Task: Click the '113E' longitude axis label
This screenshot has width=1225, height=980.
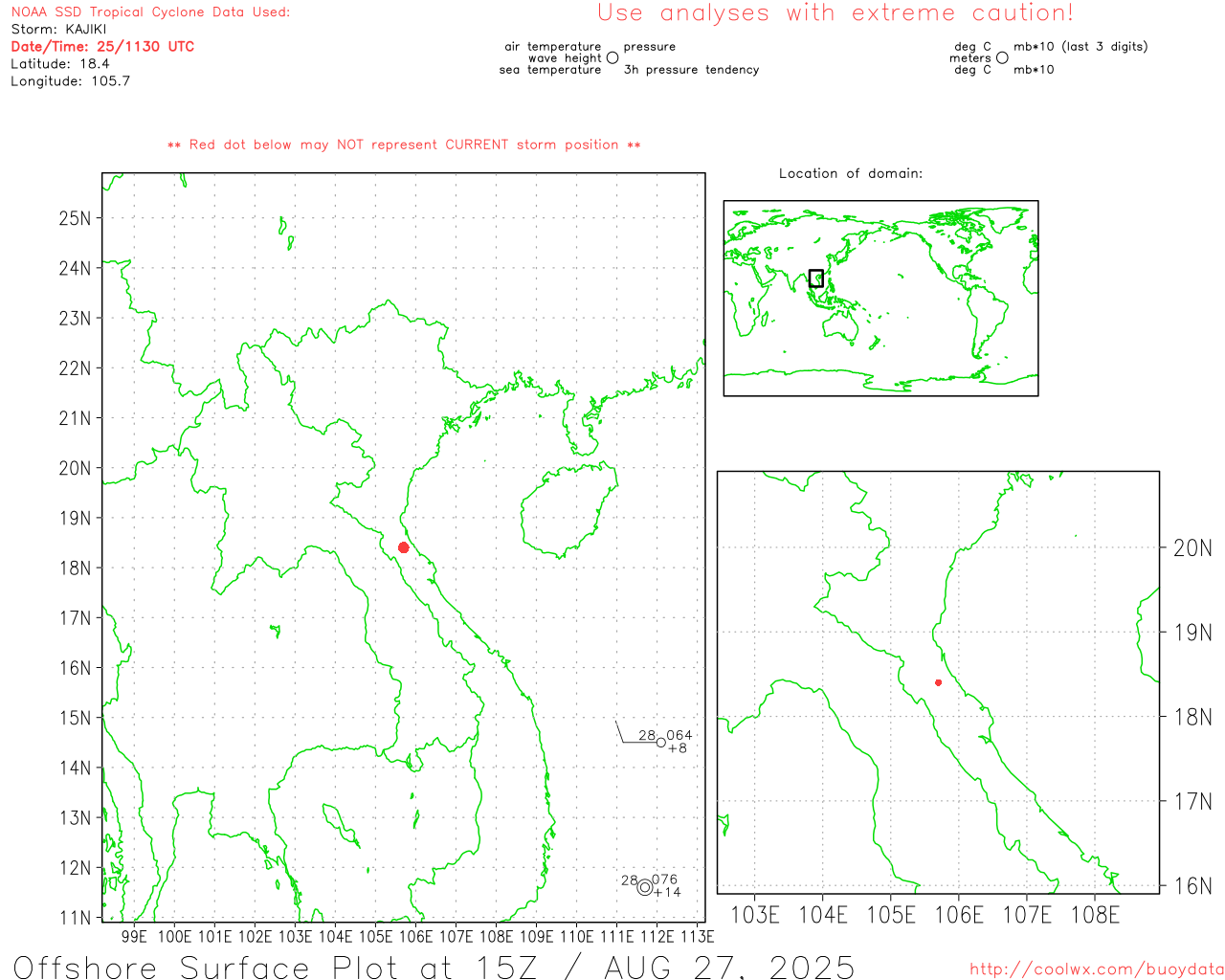Action: (697, 937)
